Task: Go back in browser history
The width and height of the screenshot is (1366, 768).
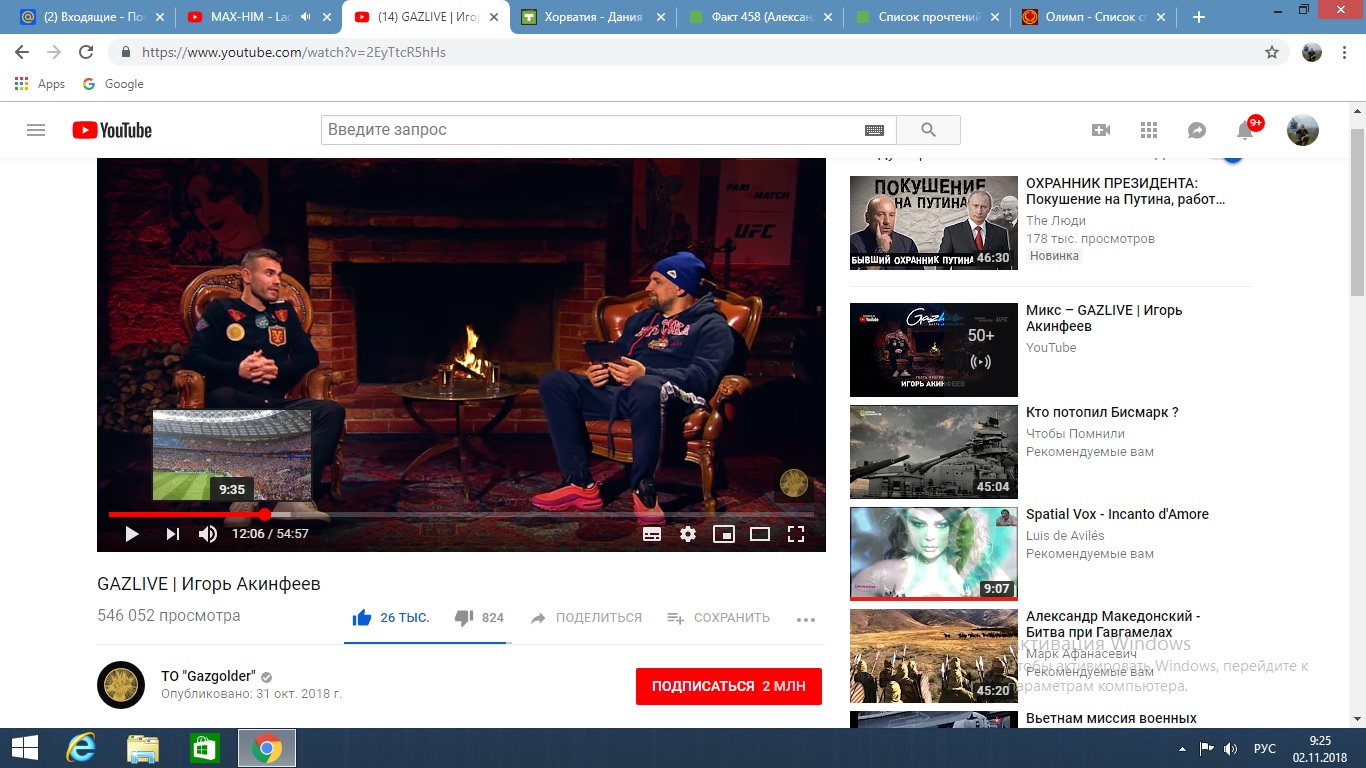Action: (22, 52)
